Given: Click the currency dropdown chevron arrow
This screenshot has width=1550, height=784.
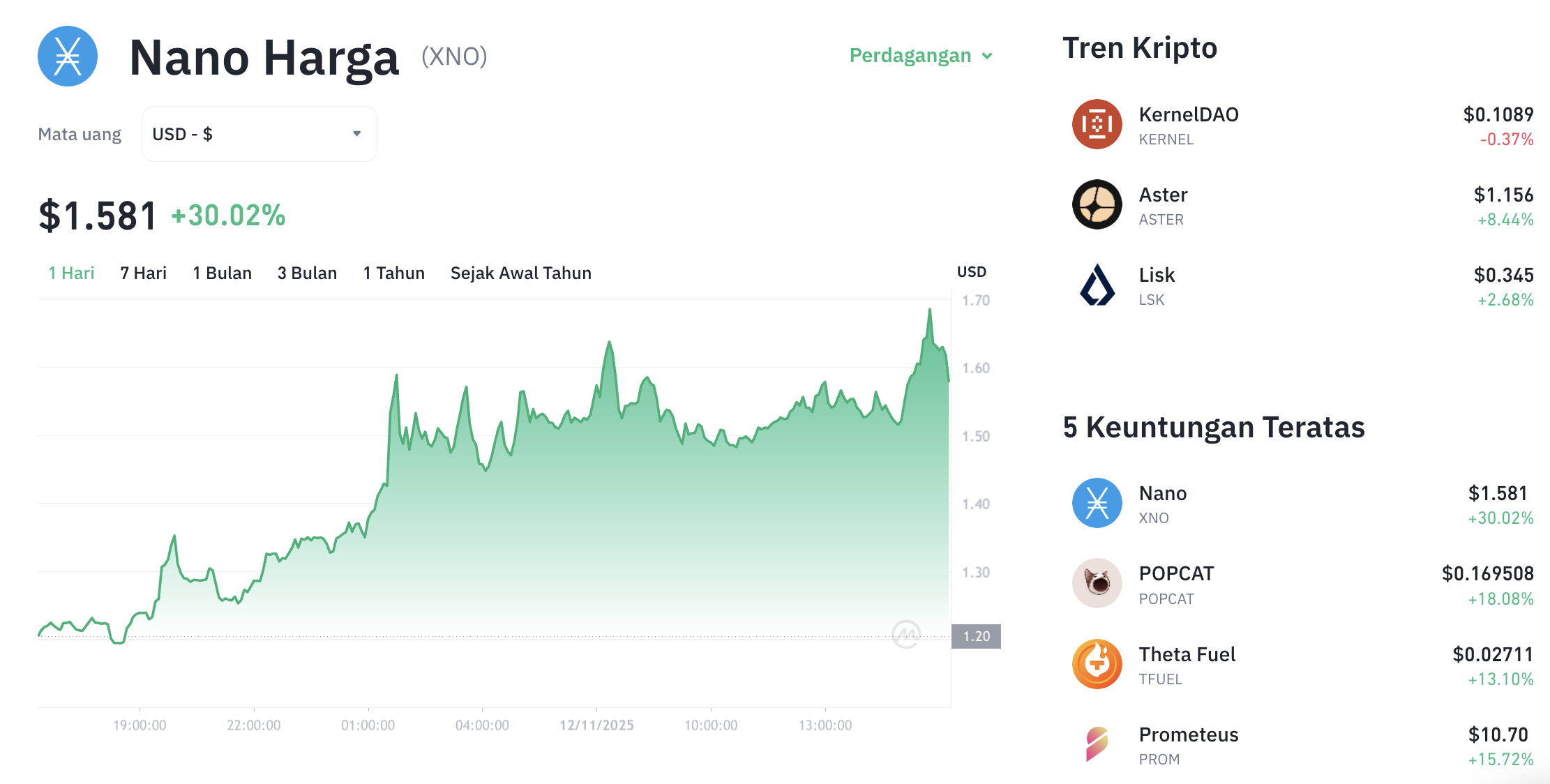Looking at the screenshot, I should (x=356, y=133).
